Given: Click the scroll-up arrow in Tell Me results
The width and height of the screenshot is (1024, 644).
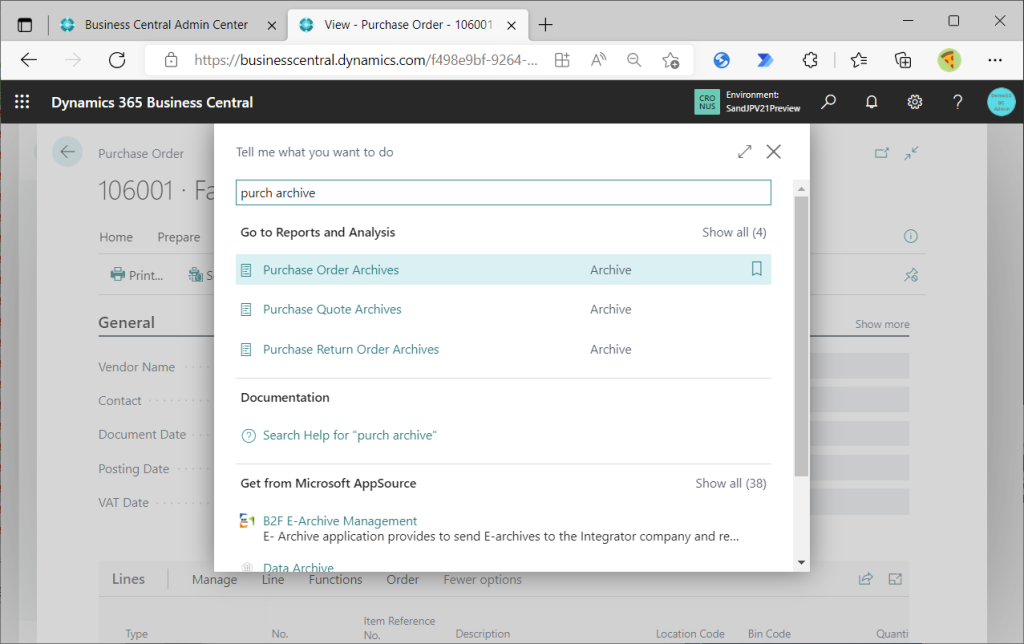Looking at the screenshot, I should 801,189.
